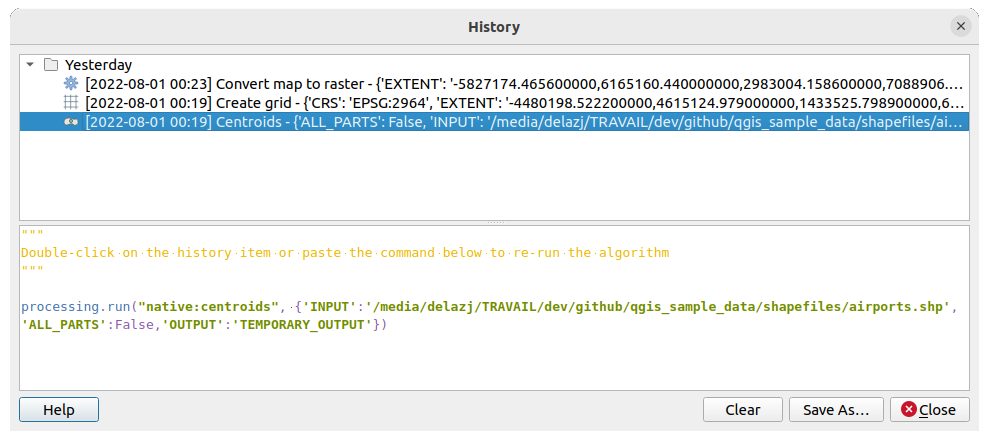Click the grid icon beside Create grid
989x441 pixels.
(x=70, y=103)
